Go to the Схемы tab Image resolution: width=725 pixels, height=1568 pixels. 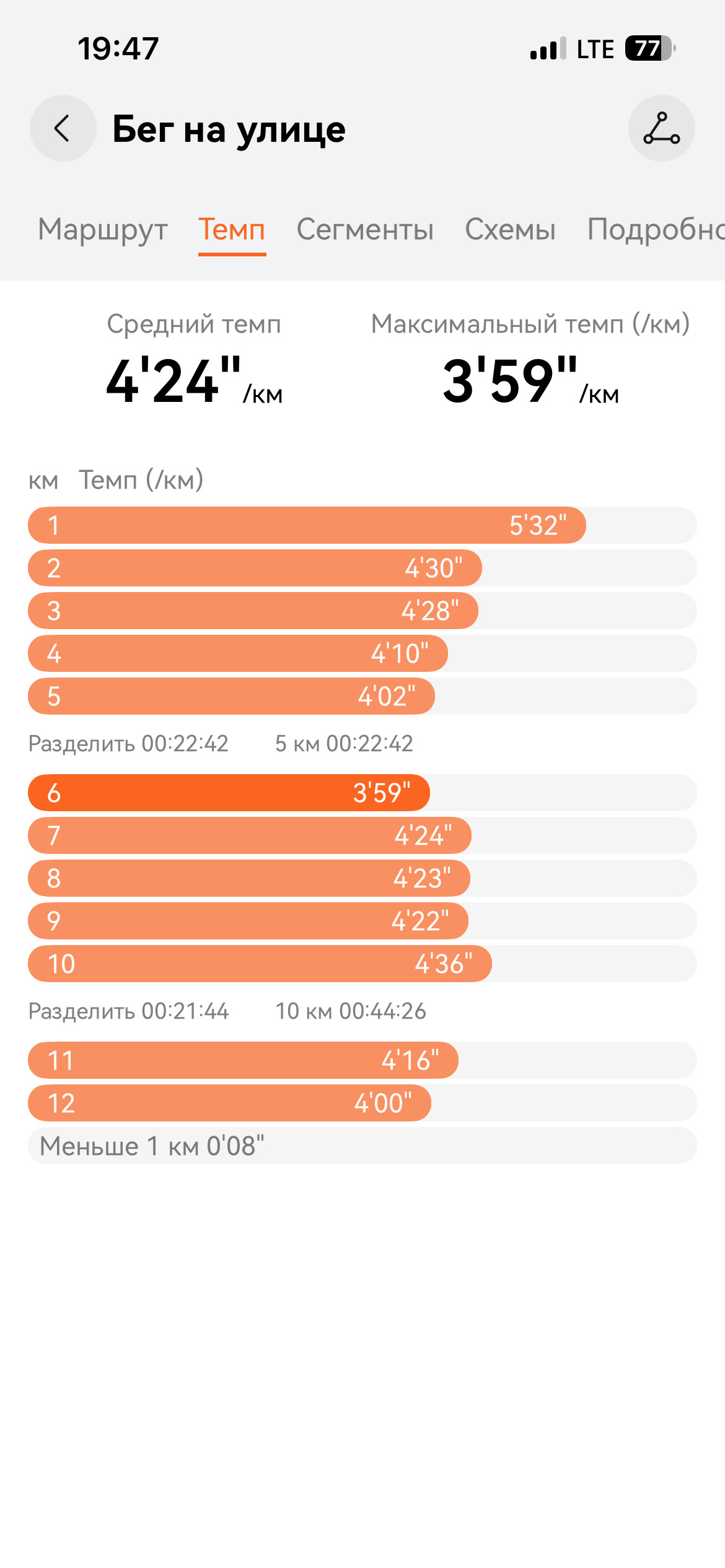(x=510, y=229)
